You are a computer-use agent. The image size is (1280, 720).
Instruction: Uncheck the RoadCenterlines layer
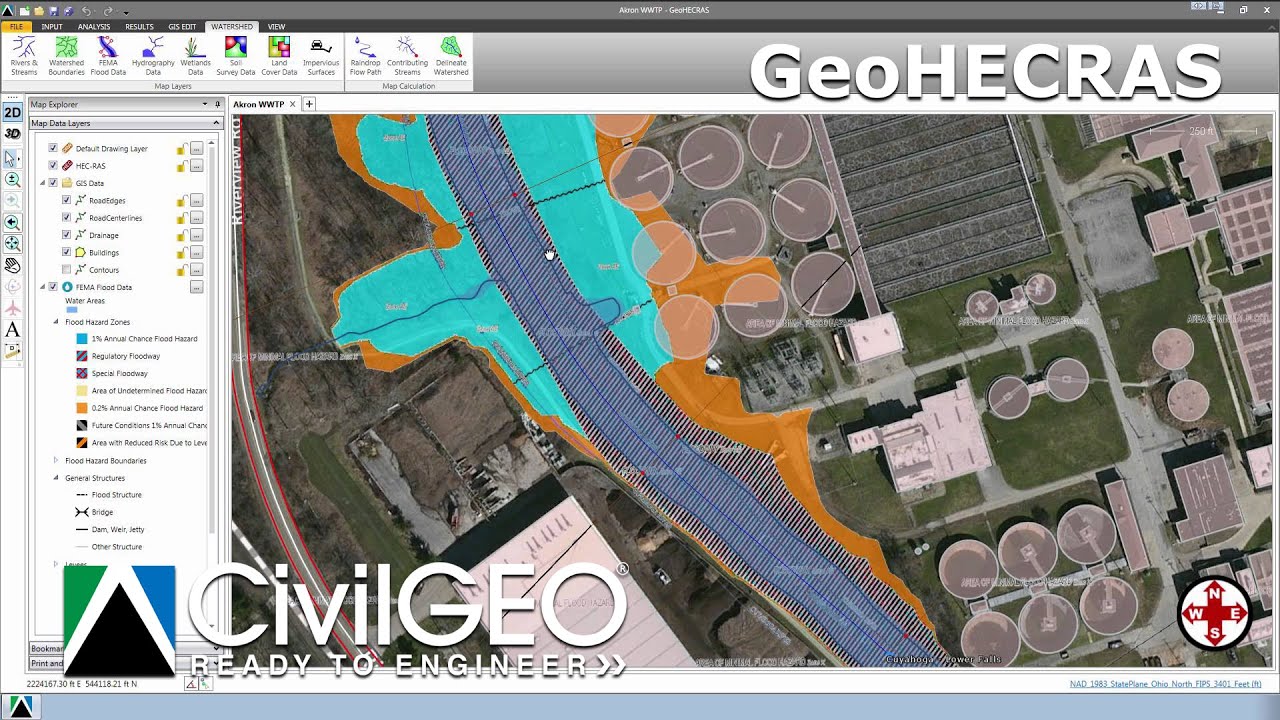(67, 217)
